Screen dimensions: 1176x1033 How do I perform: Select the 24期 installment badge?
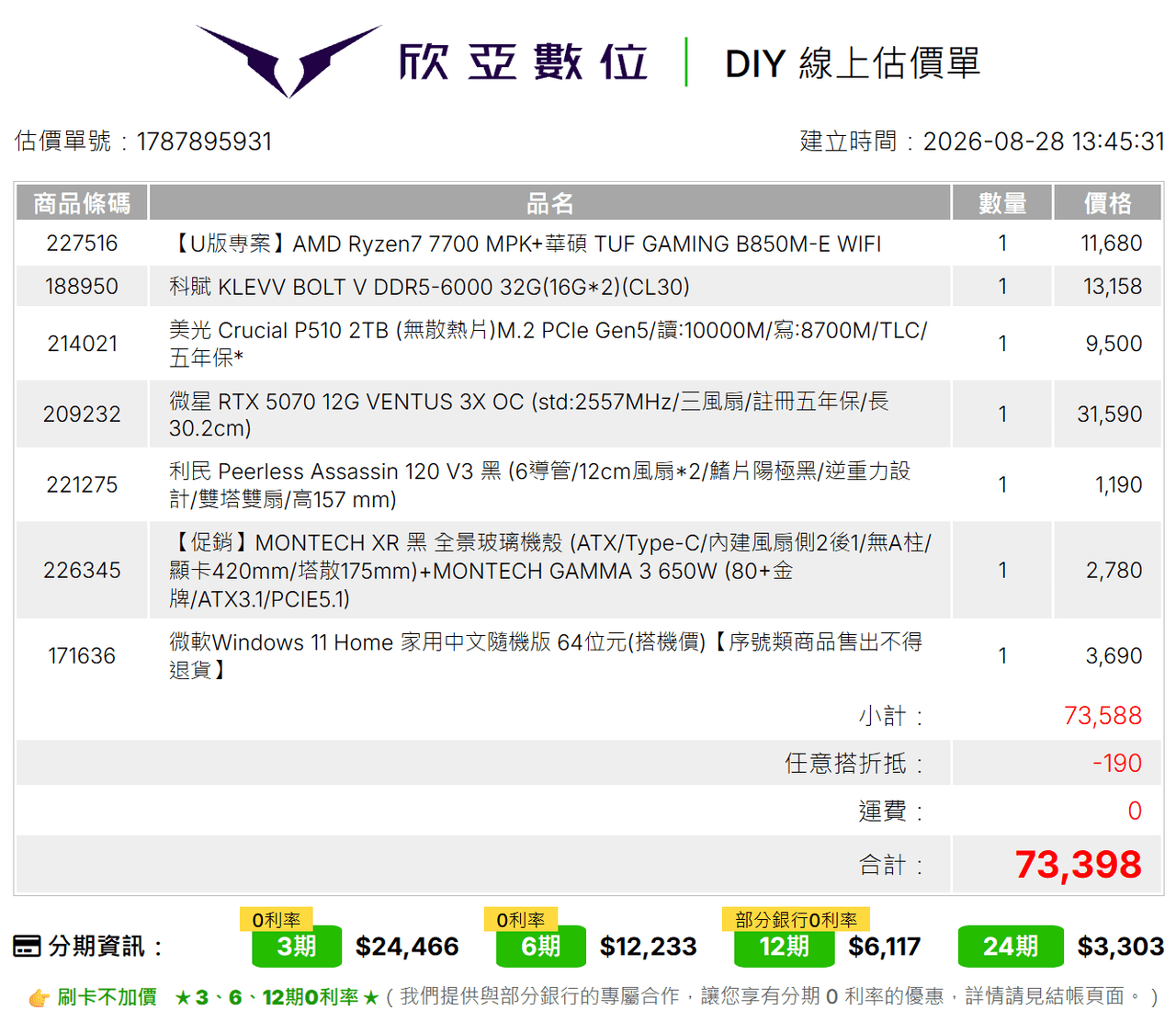pos(1011,947)
